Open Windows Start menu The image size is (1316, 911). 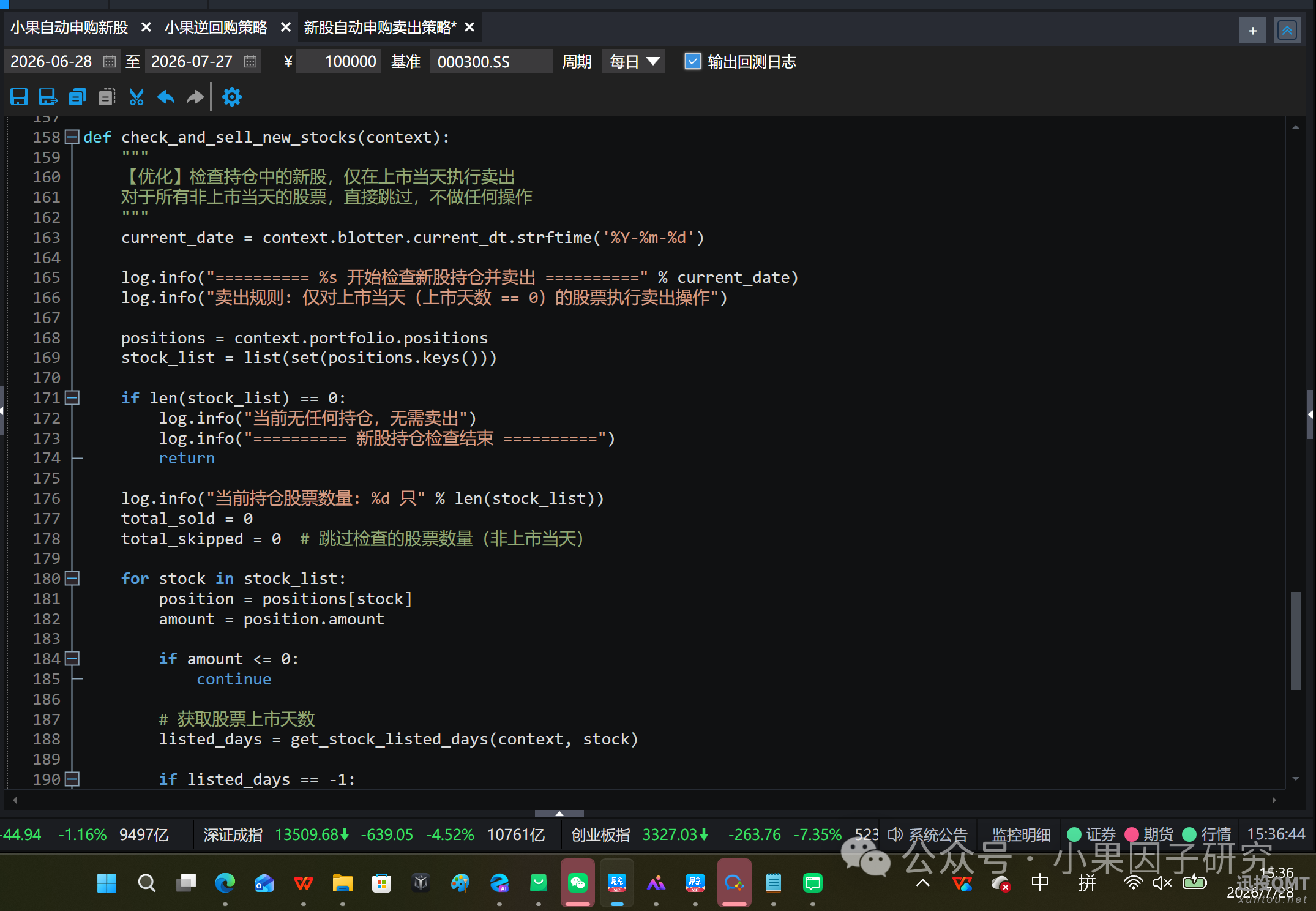coord(107,883)
